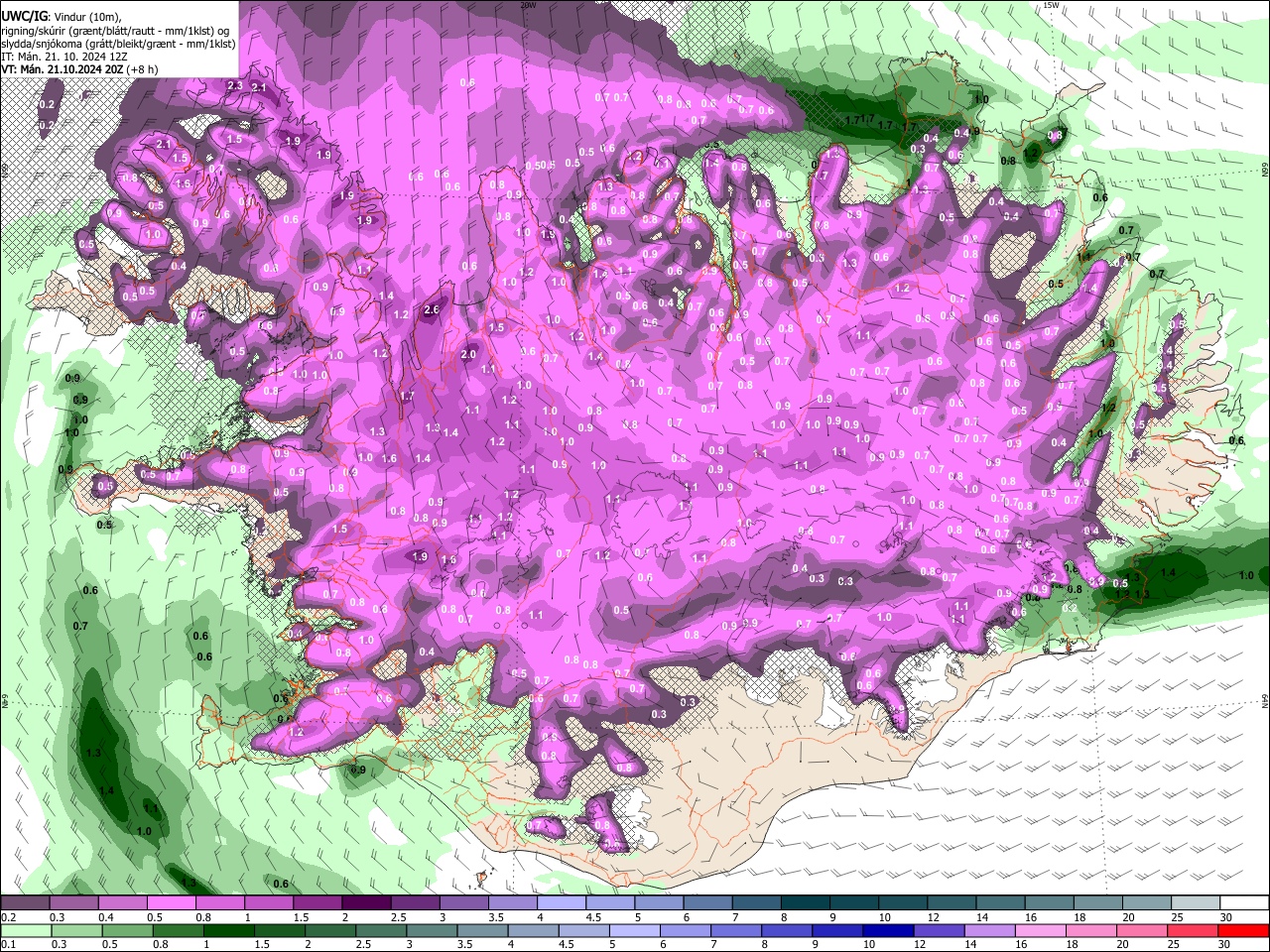
Task: Click the '15W' longitude label
Action: pos(1052,5)
